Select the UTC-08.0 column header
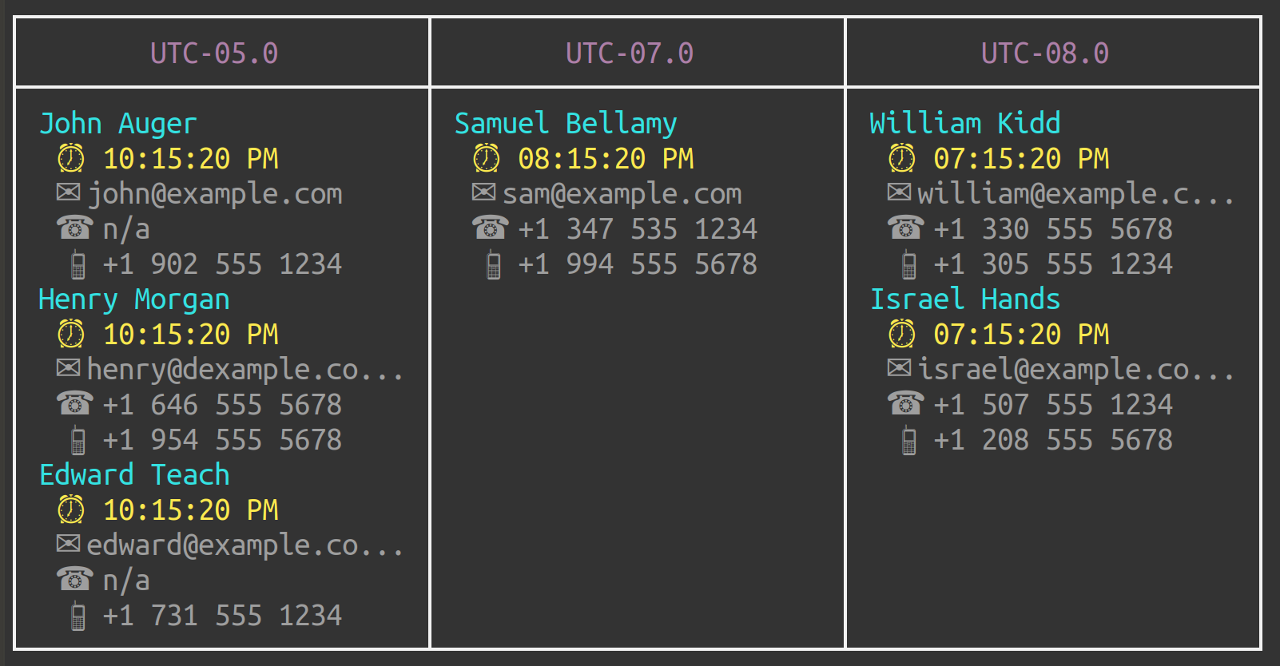Viewport: 1280px width, 666px height. coord(1045,53)
